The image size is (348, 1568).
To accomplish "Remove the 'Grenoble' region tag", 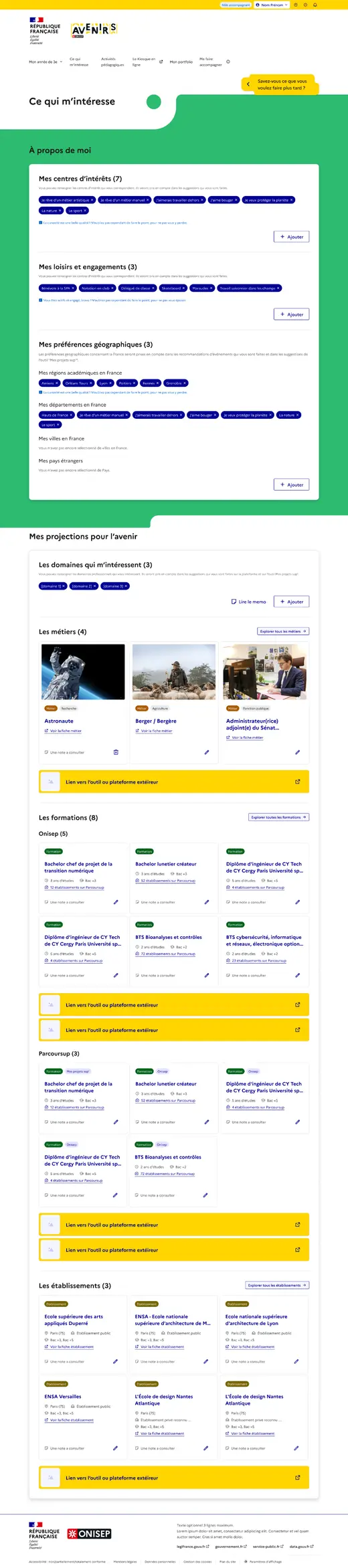I will (x=185, y=383).
